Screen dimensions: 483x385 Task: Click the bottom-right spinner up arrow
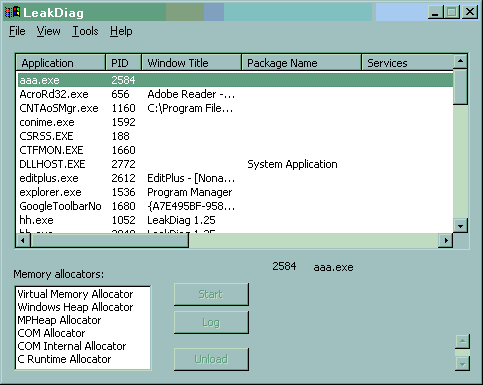[462, 342]
